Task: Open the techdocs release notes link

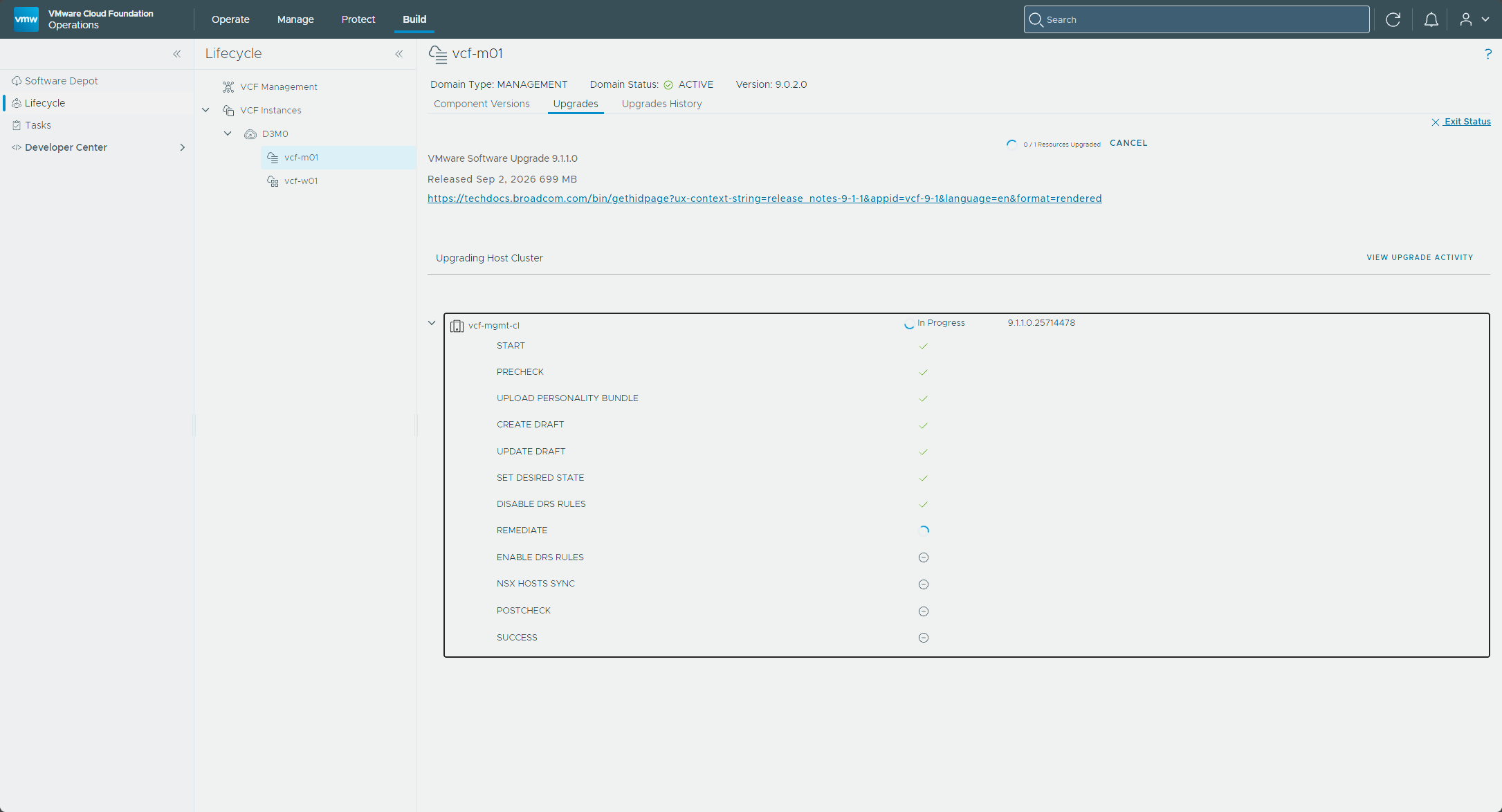Action: pos(764,199)
